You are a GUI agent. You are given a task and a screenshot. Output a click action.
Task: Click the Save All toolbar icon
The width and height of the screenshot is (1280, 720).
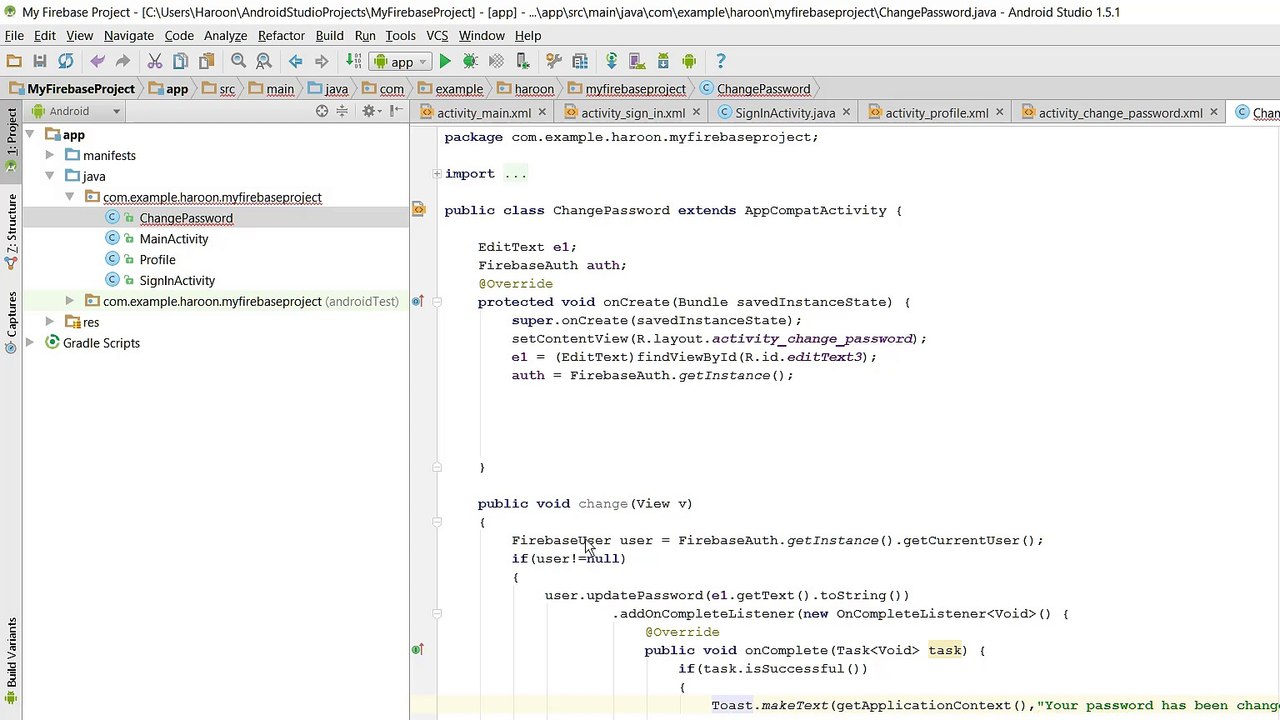[40, 62]
